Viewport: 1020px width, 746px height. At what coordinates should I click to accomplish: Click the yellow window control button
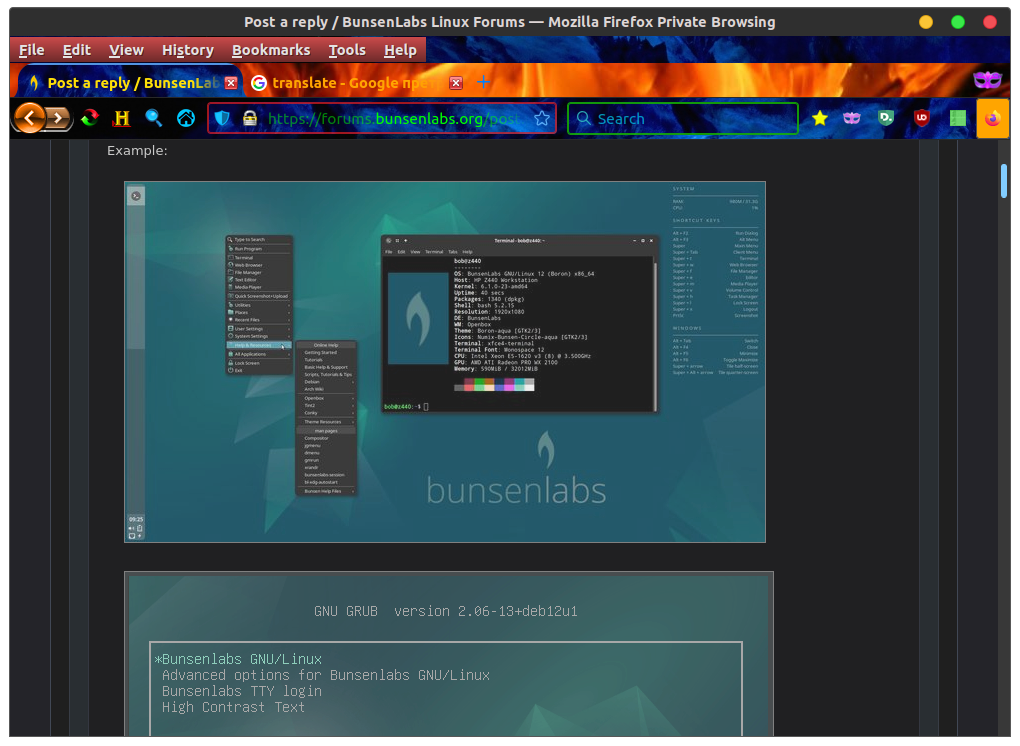click(x=926, y=22)
